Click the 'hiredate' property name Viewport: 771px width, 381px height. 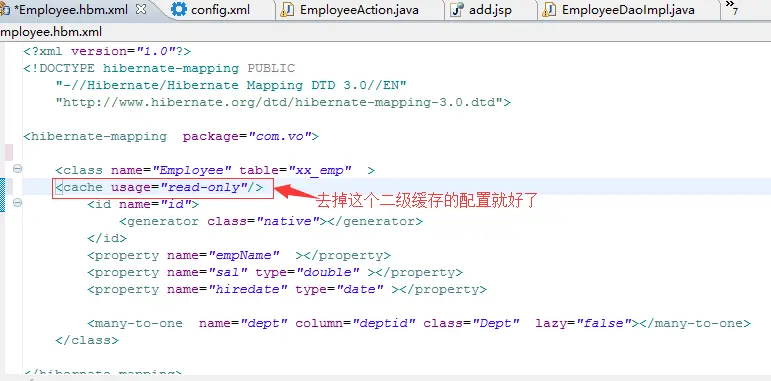[x=247, y=289]
